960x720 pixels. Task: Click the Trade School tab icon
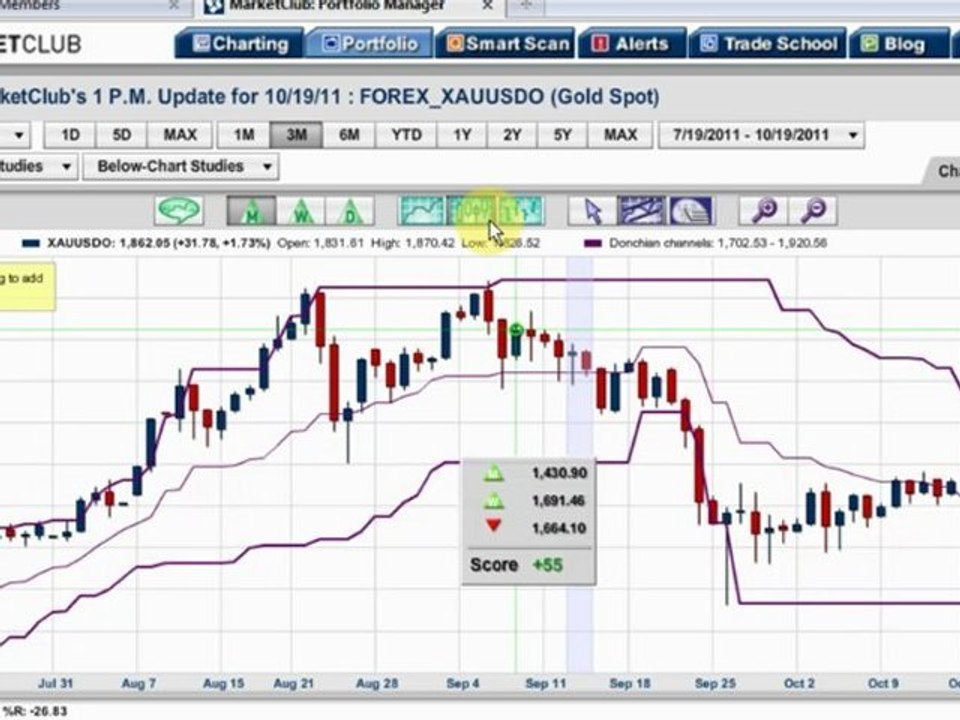708,43
